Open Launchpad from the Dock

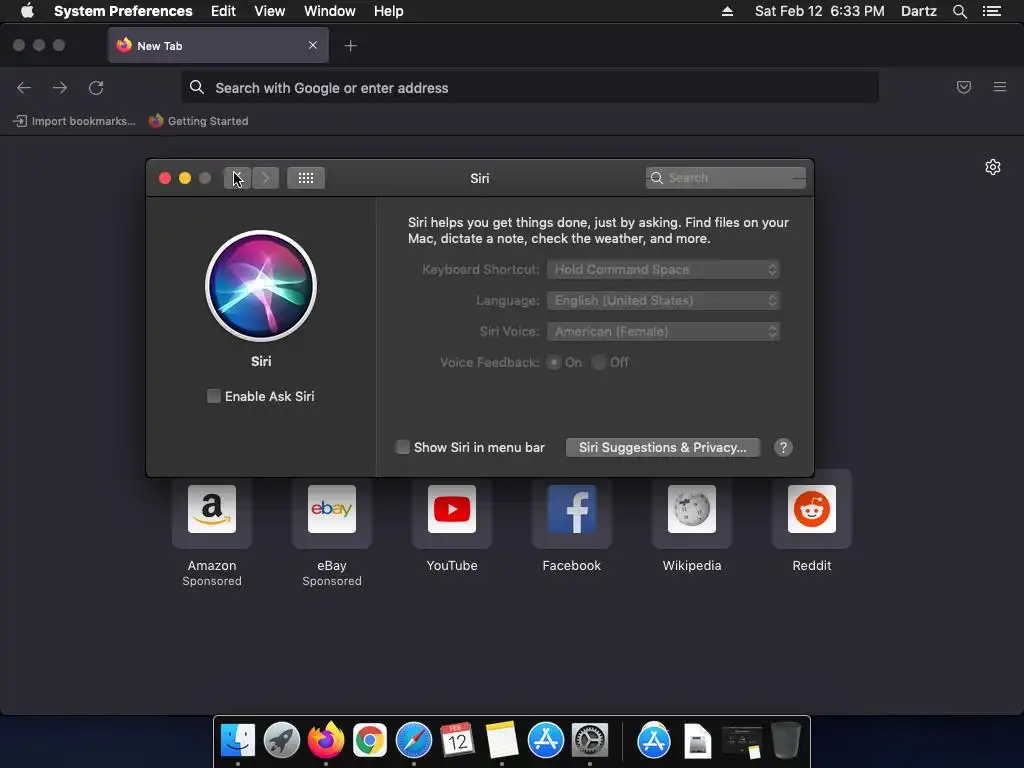[x=281, y=741]
